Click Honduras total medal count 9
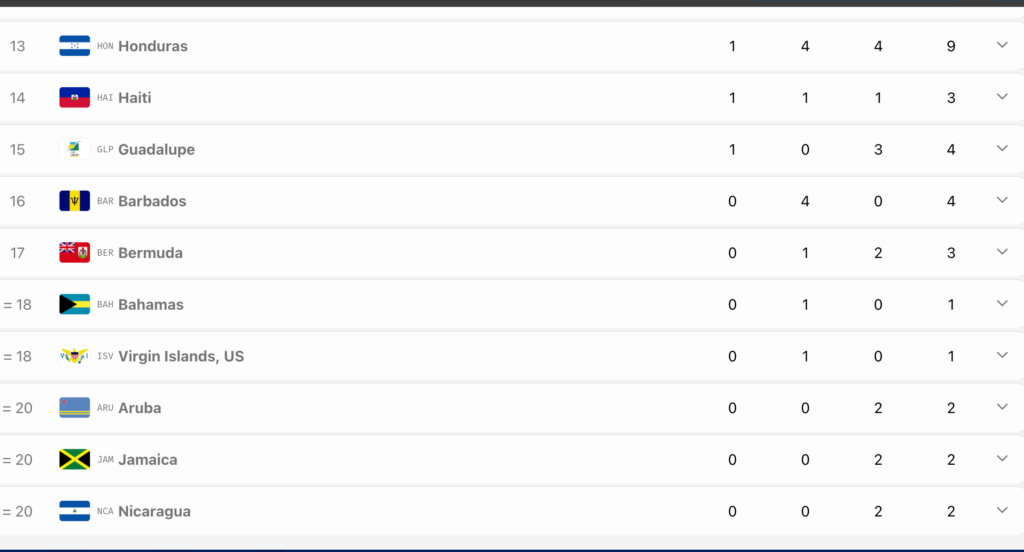 [951, 46]
